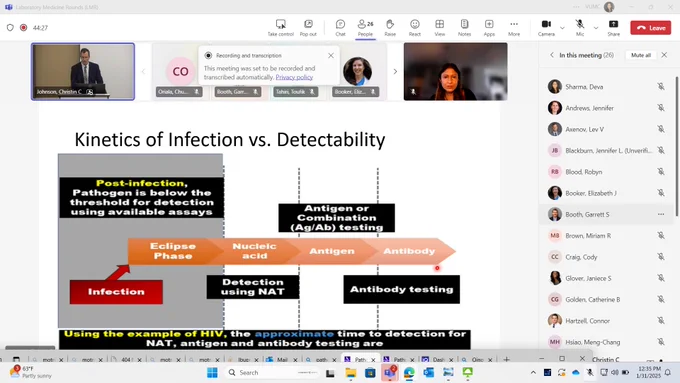Image resolution: width=680 pixels, height=383 pixels.
Task: Open the Privacy policy link
Action: pyautogui.click(x=294, y=77)
